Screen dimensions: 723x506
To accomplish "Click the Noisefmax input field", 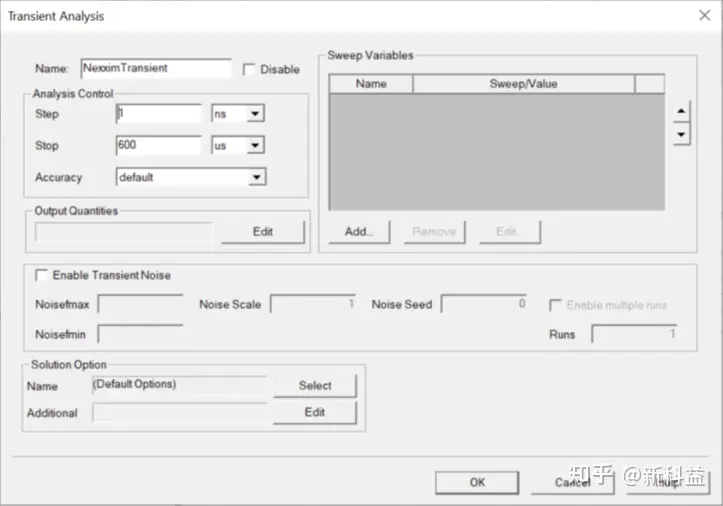I will click(141, 304).
